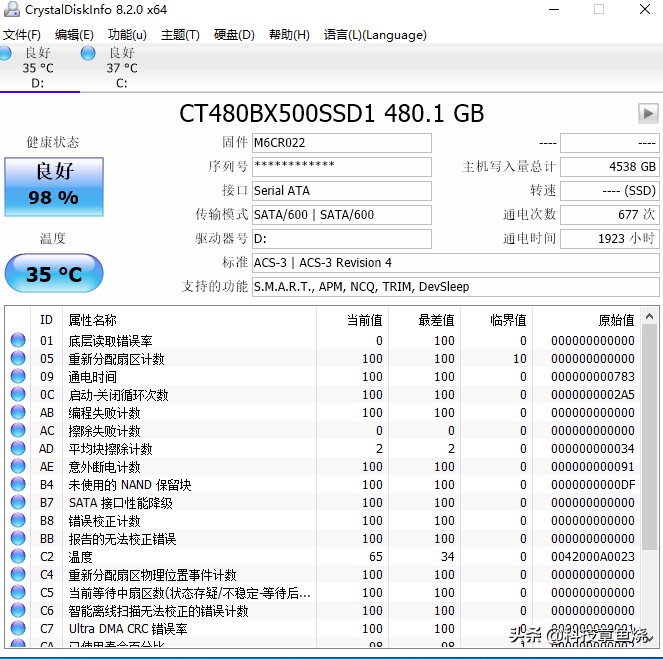This screenshot has width=663, height=659.
Task: Select the 未使用的 NAND 保留块 row
Action: coord(323,484)
